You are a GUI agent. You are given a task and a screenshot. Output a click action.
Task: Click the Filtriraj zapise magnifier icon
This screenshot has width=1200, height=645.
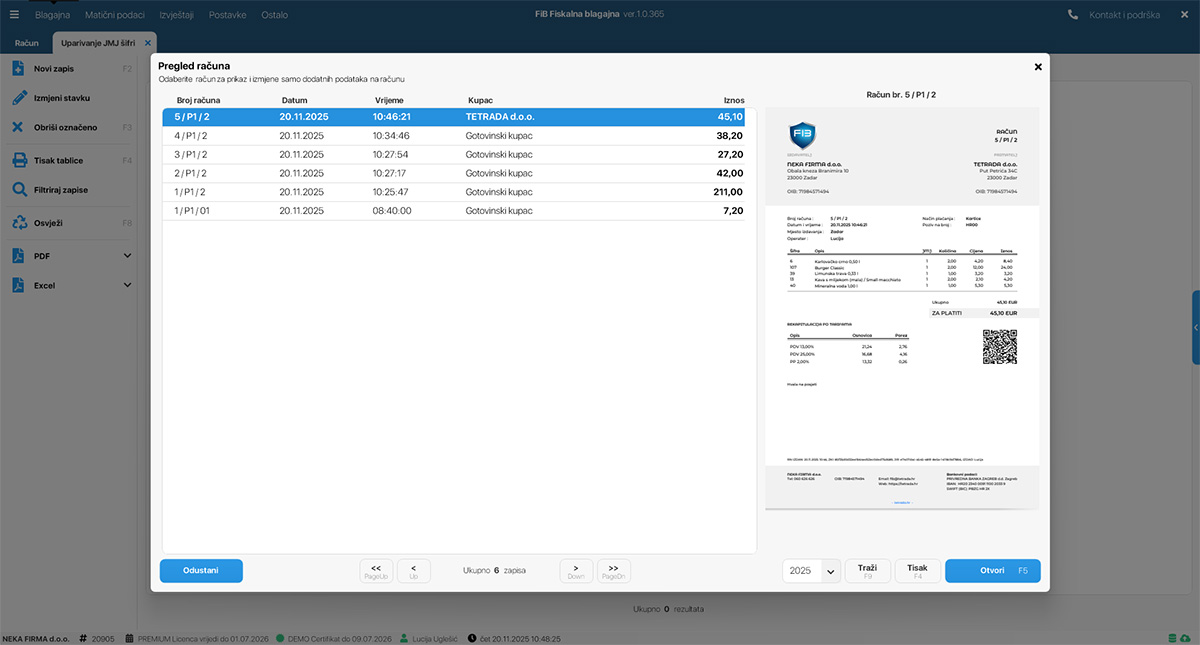click(x=18, y=189)
